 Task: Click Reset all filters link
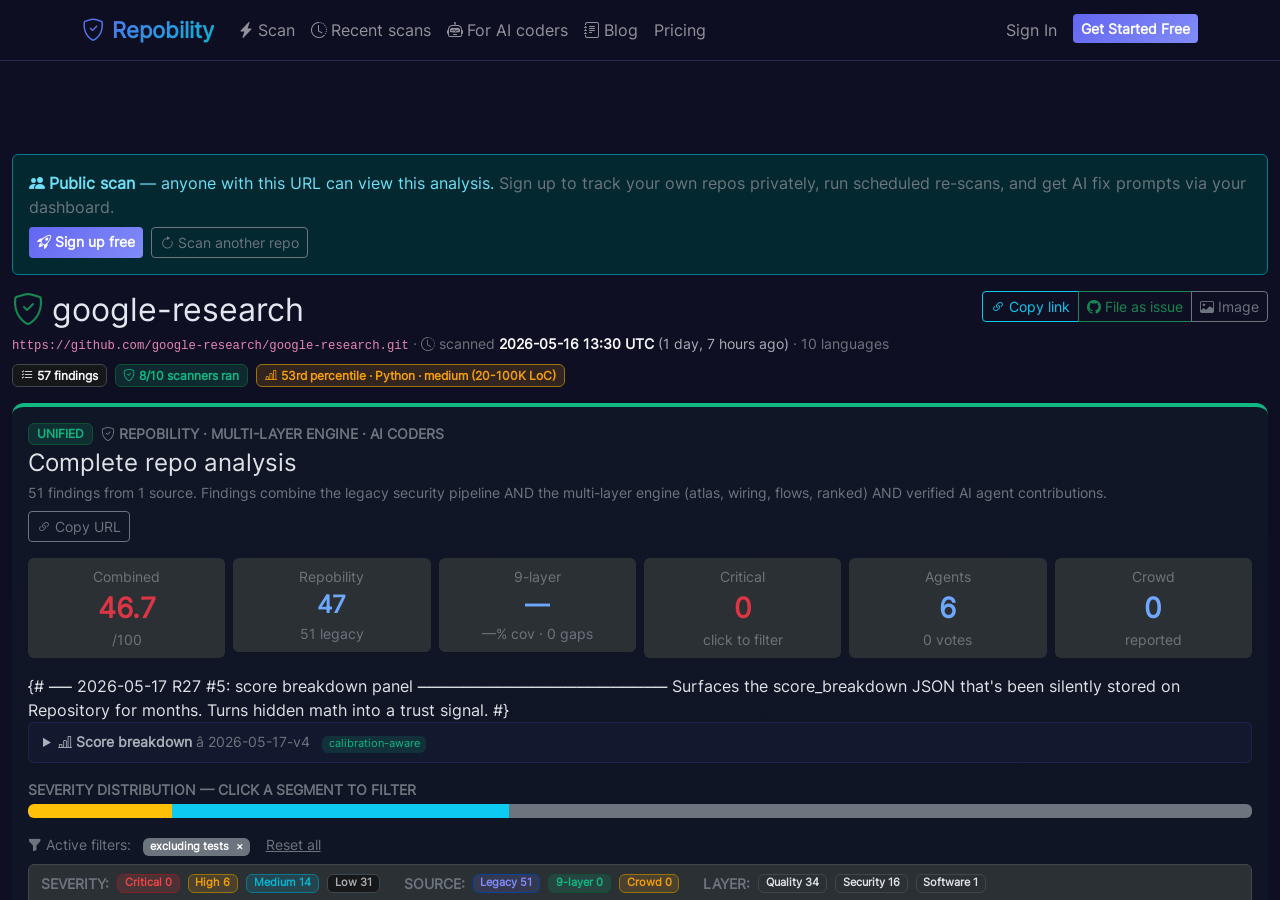[293, 845]
